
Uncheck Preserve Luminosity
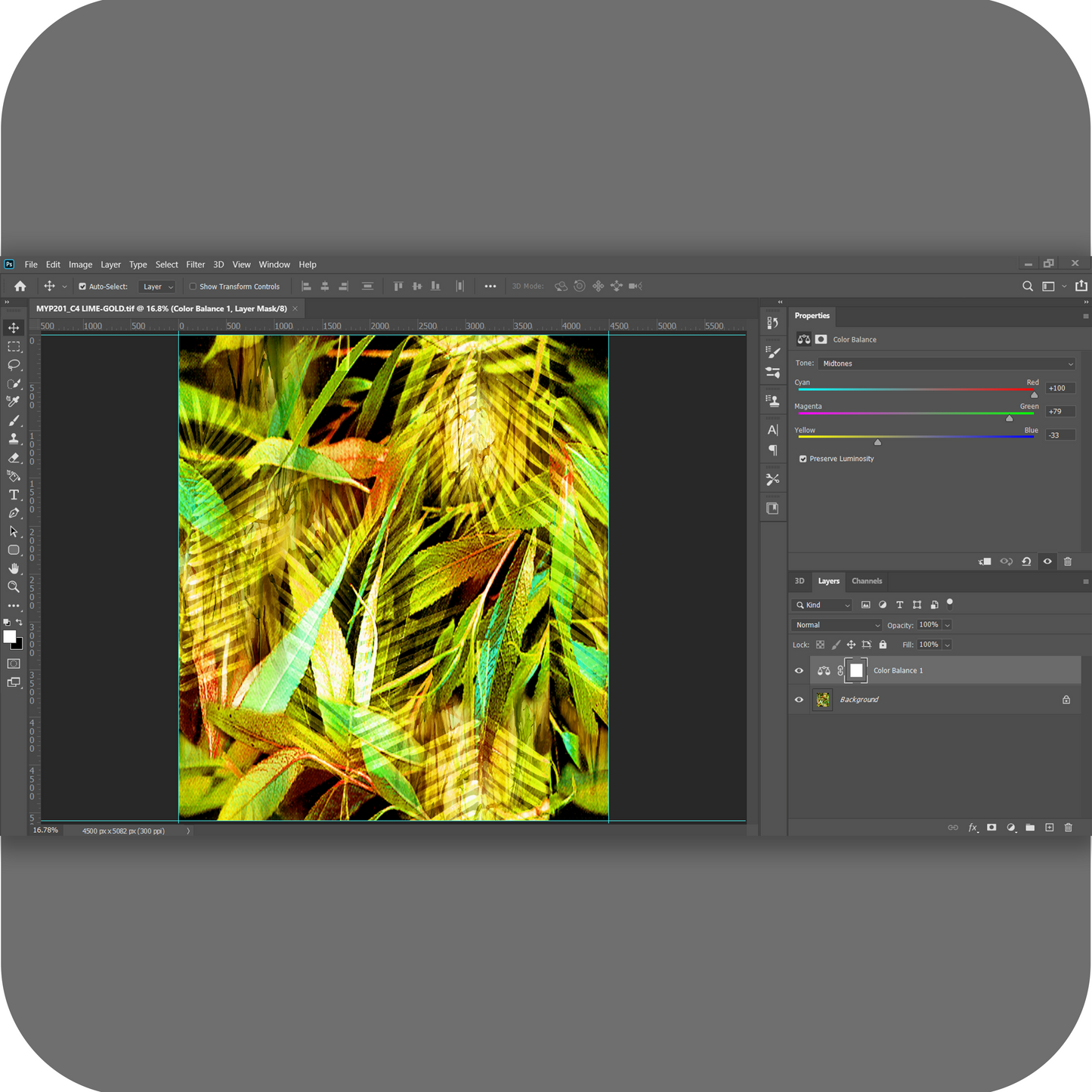(803, 459)
